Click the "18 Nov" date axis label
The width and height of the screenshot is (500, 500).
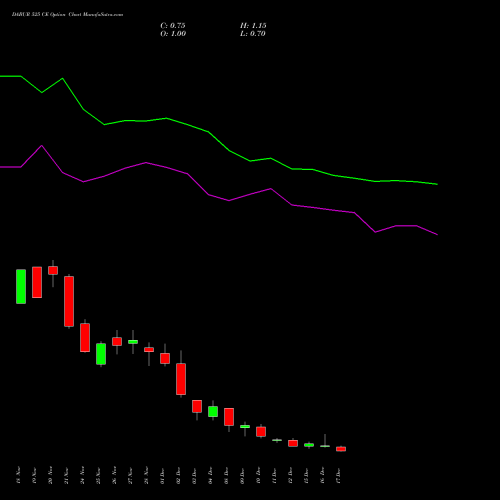18,476
